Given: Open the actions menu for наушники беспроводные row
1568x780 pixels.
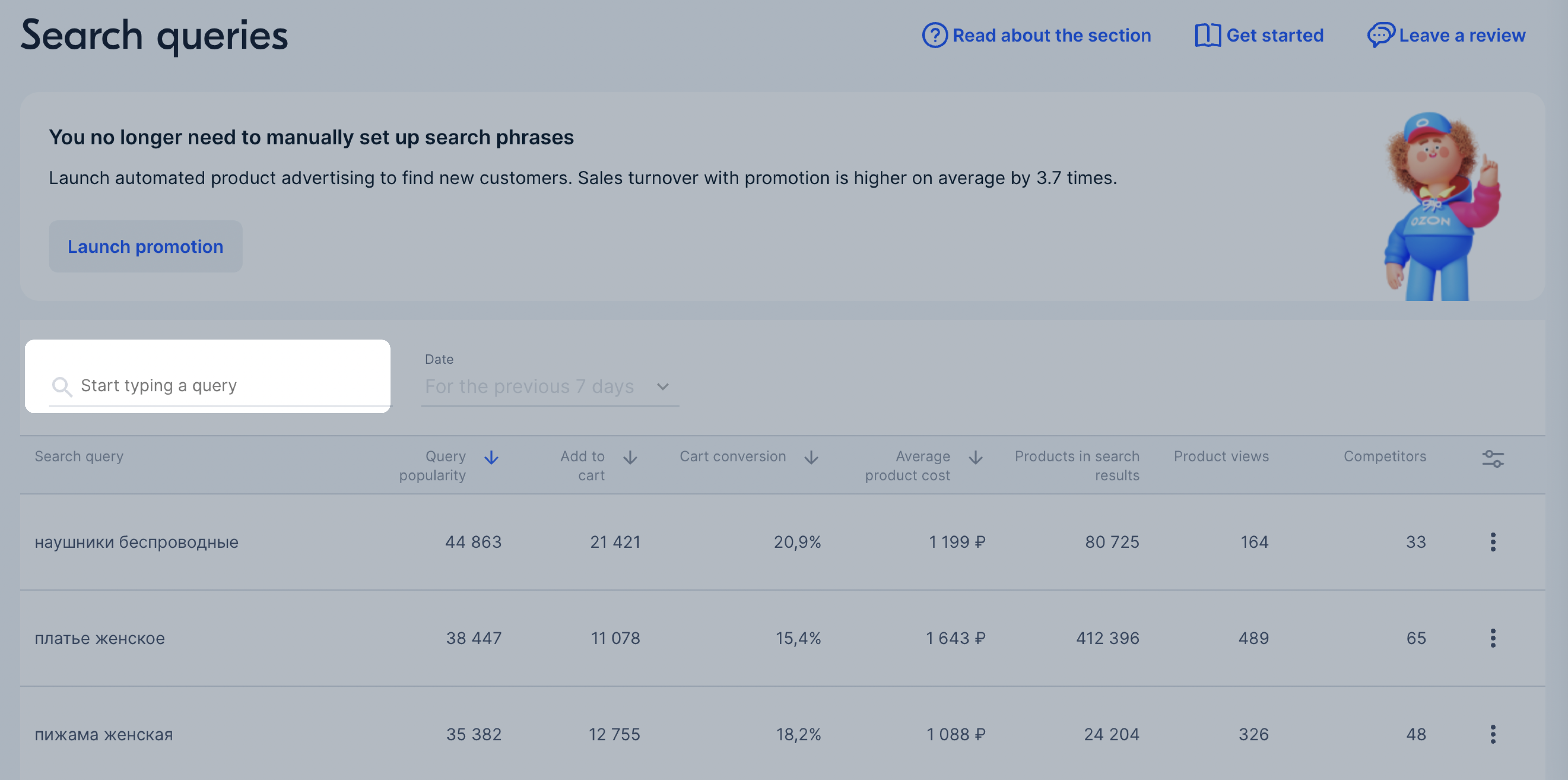Looking at the screenshot, I should [1492, 541].
